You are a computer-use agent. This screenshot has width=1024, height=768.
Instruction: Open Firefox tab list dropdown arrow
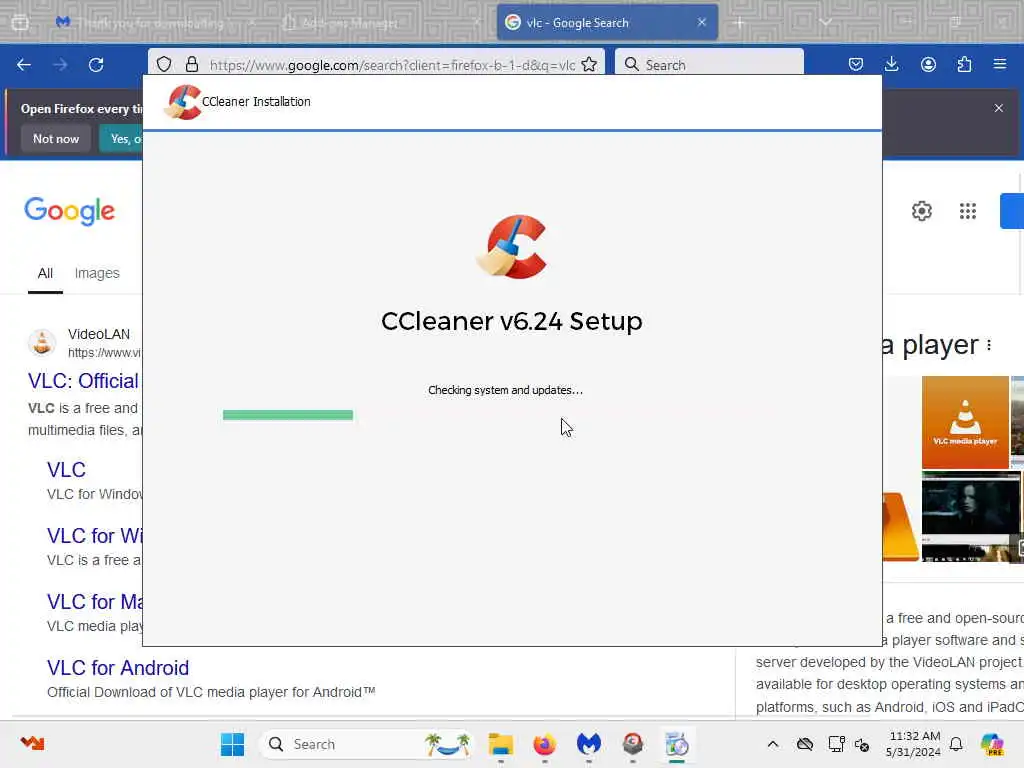825,22
